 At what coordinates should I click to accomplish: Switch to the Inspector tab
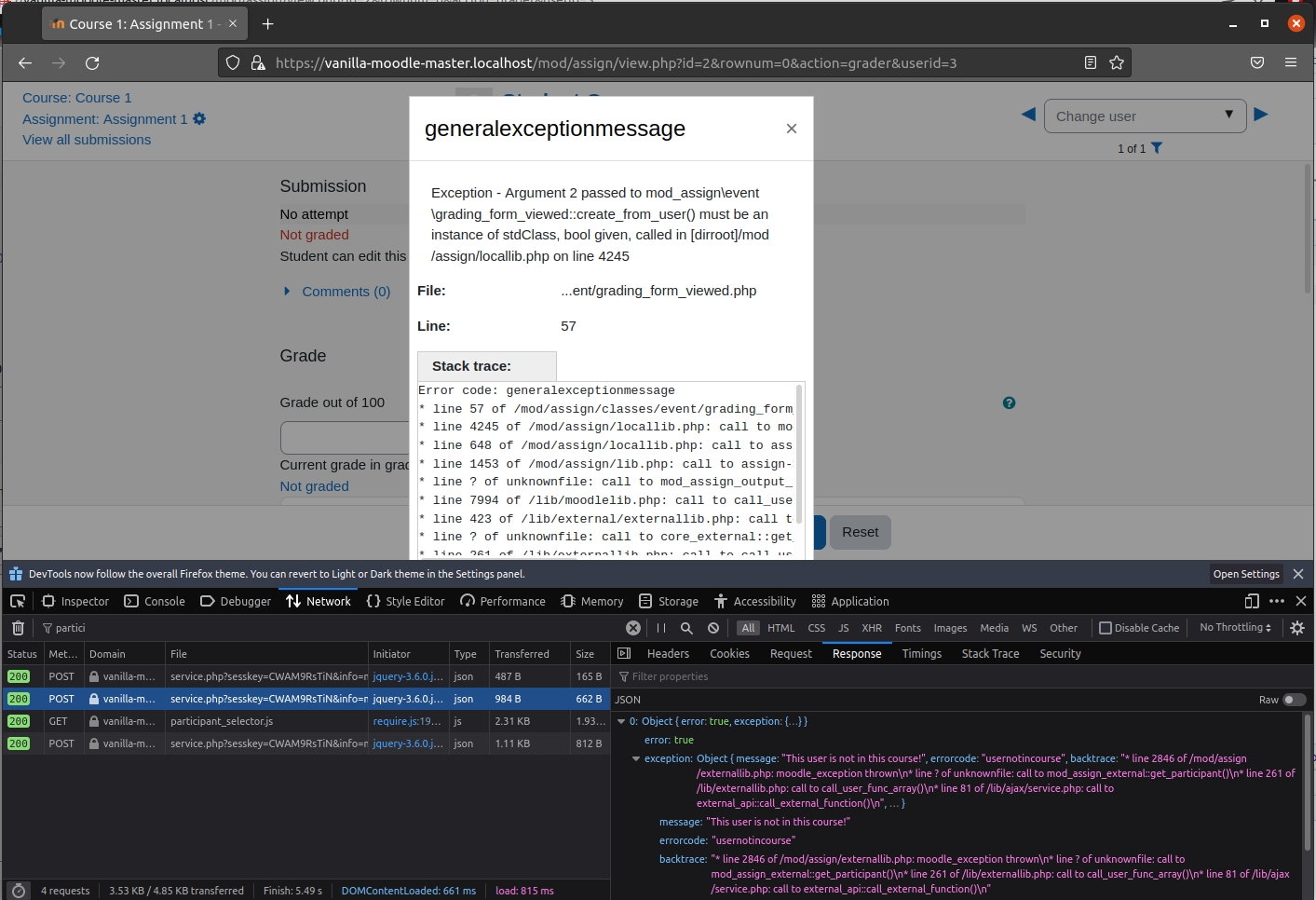coord(75,601)
